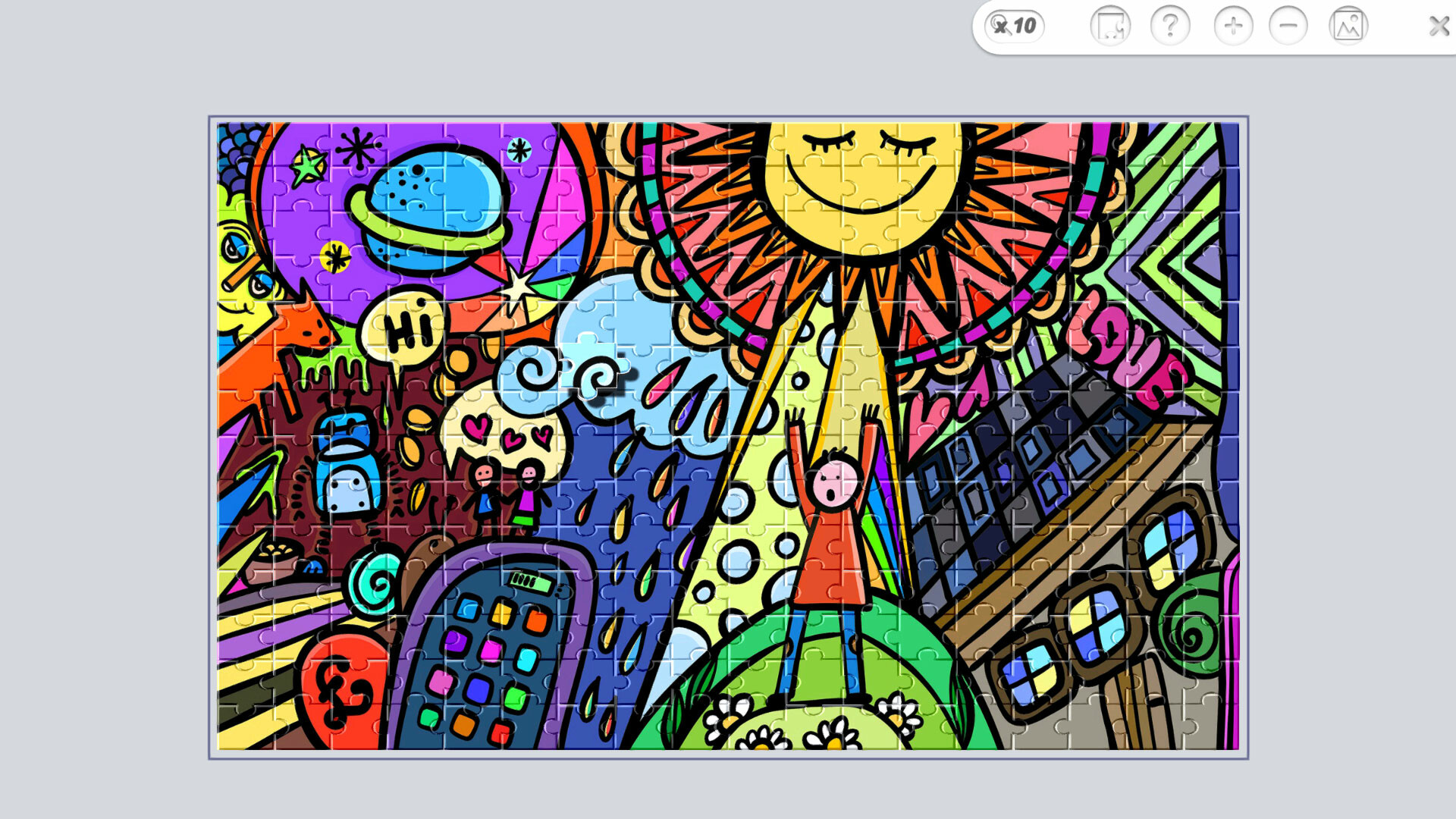Open the piece sorting tray icon

tap(1109, 27)
